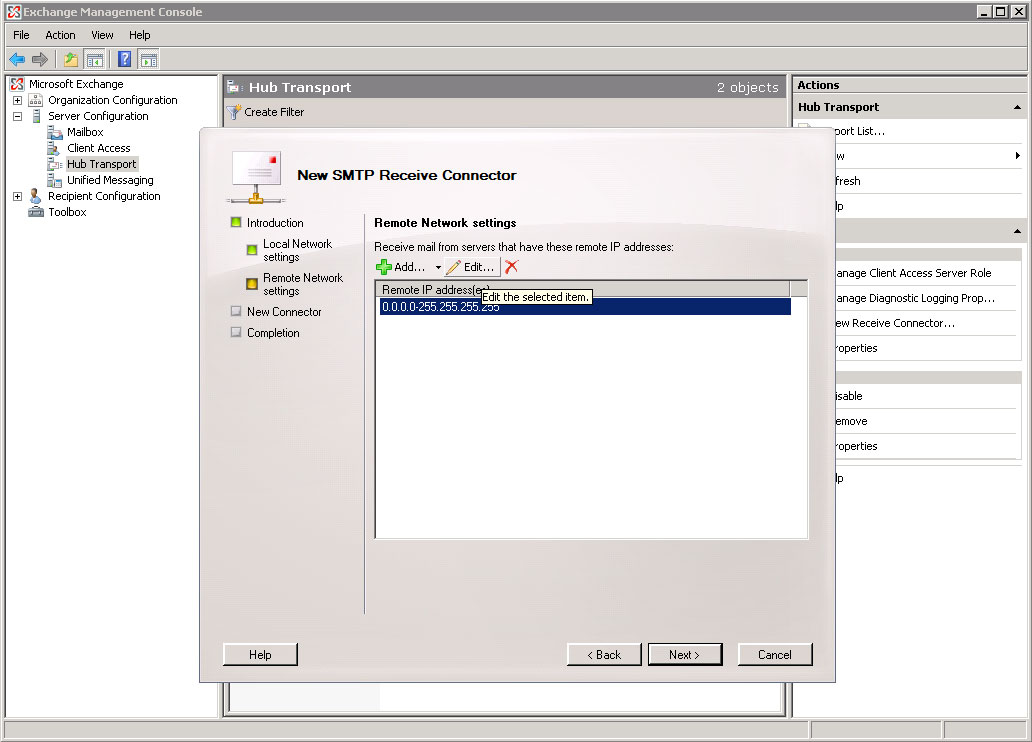Go to Introduction wizard step
This screenshot has width=1032, height=742.
point(275,223)
